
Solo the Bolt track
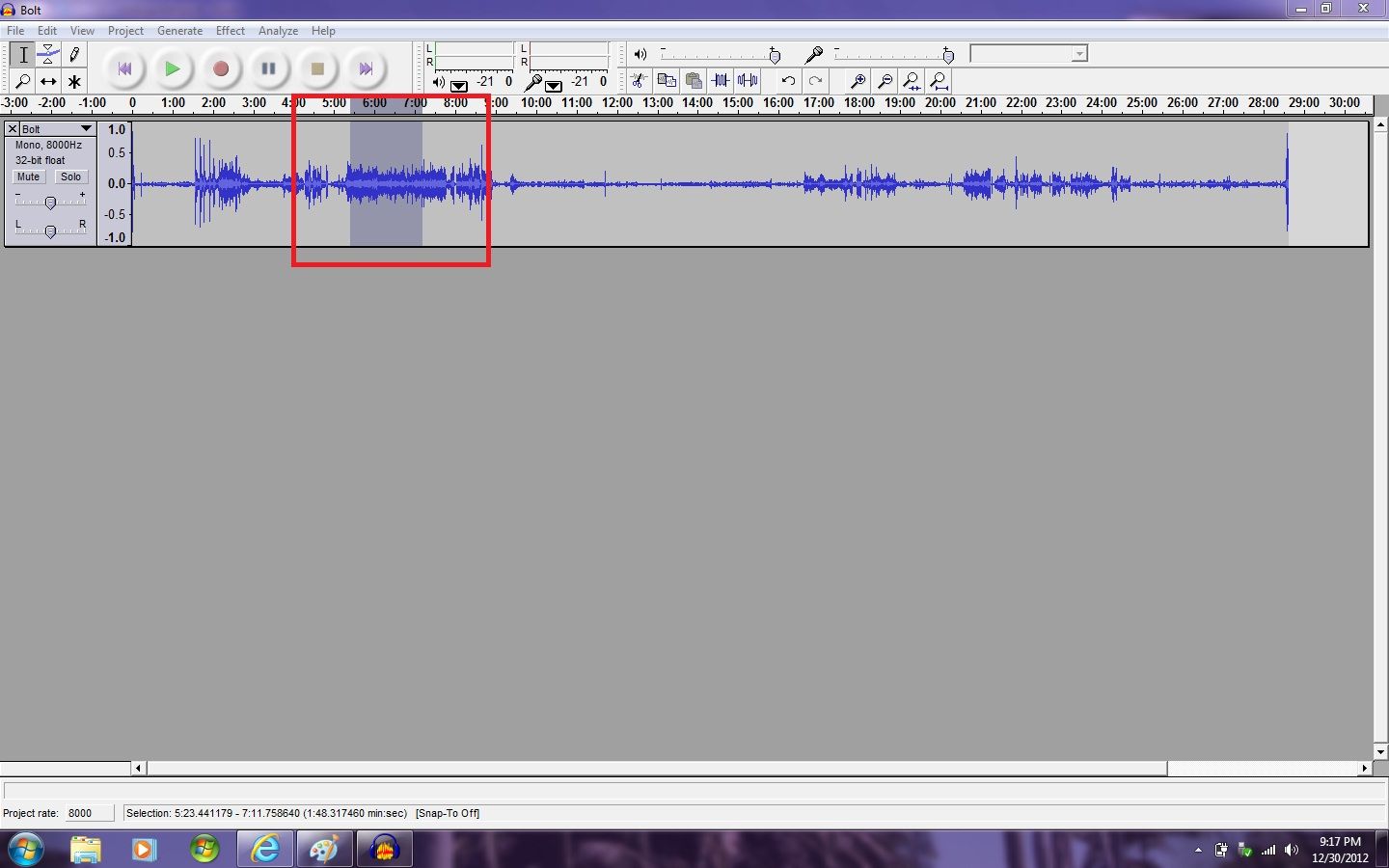71,176
